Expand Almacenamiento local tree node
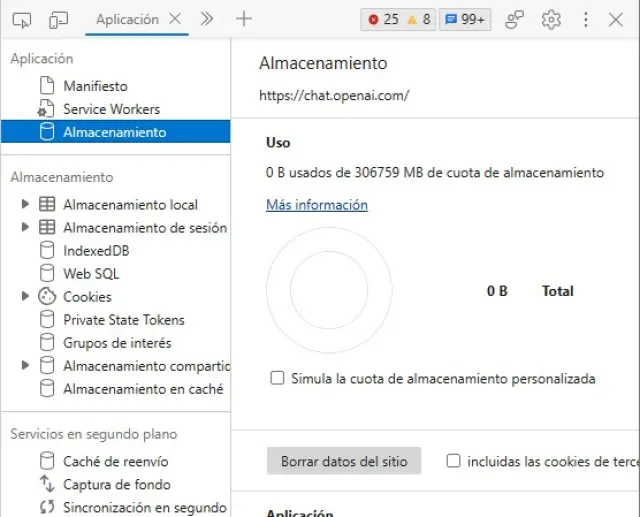640x517 pixels. click(26, 205)
